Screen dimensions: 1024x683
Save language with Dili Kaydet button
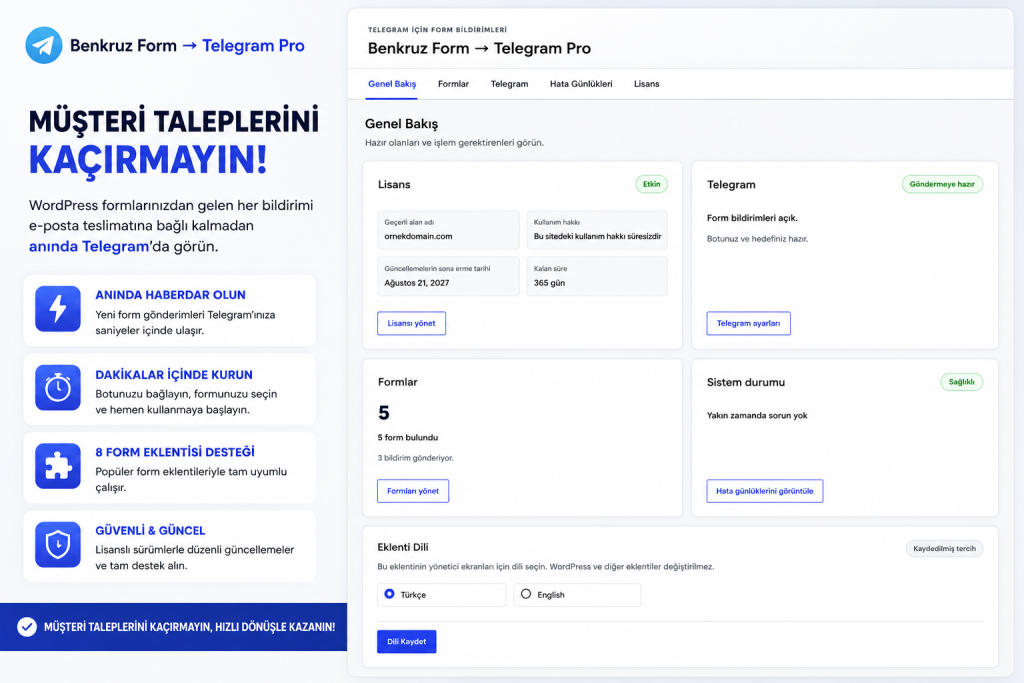click(x=406, y=642)
